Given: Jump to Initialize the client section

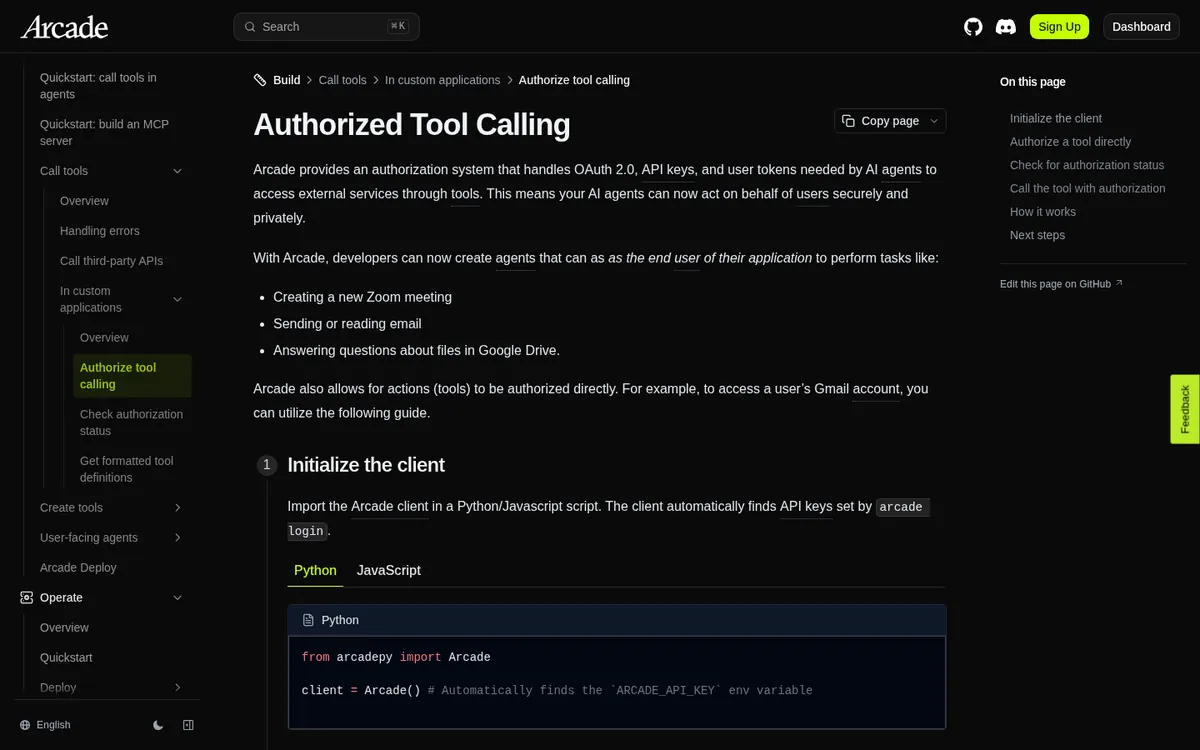Looking at the screenshot, I should point(1055,118).
